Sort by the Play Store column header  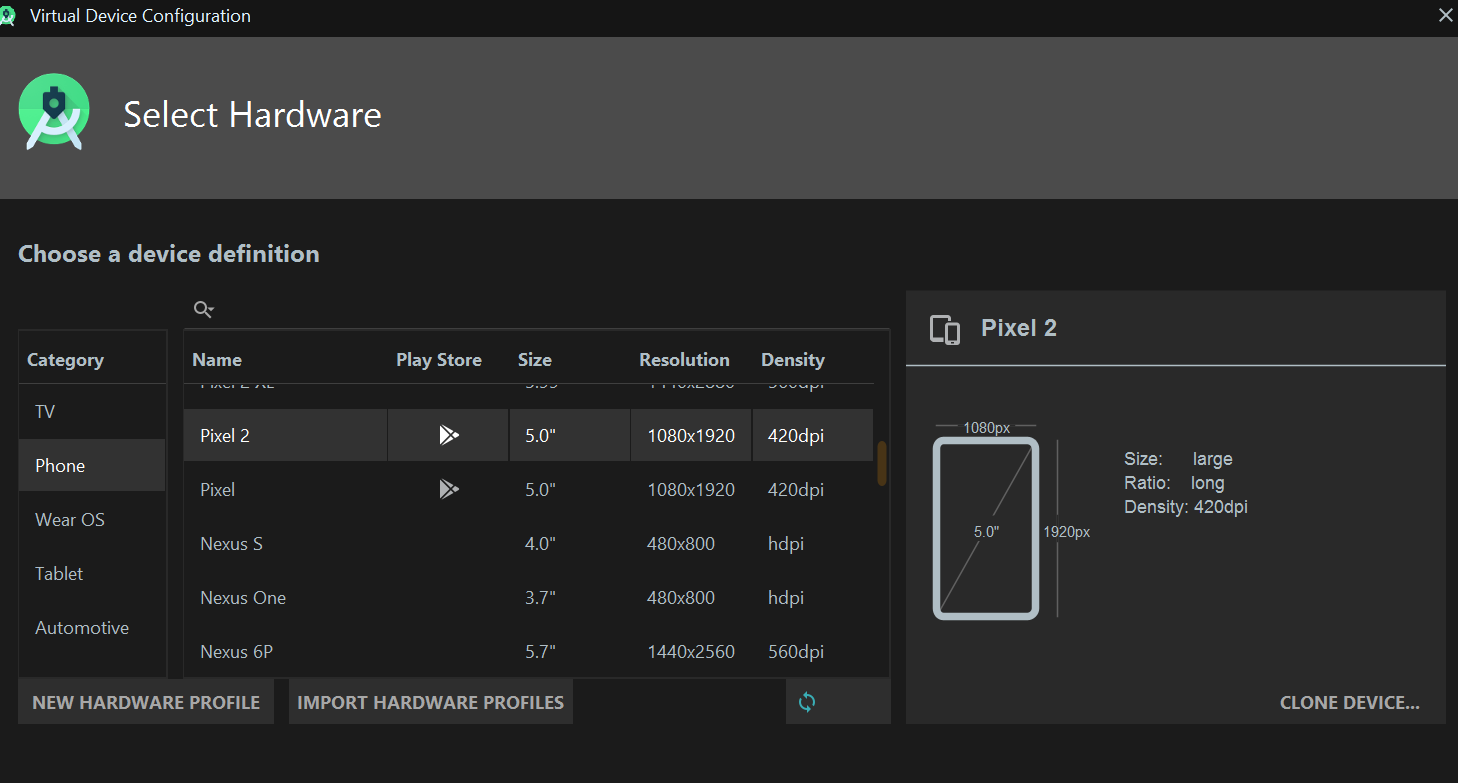439,360
